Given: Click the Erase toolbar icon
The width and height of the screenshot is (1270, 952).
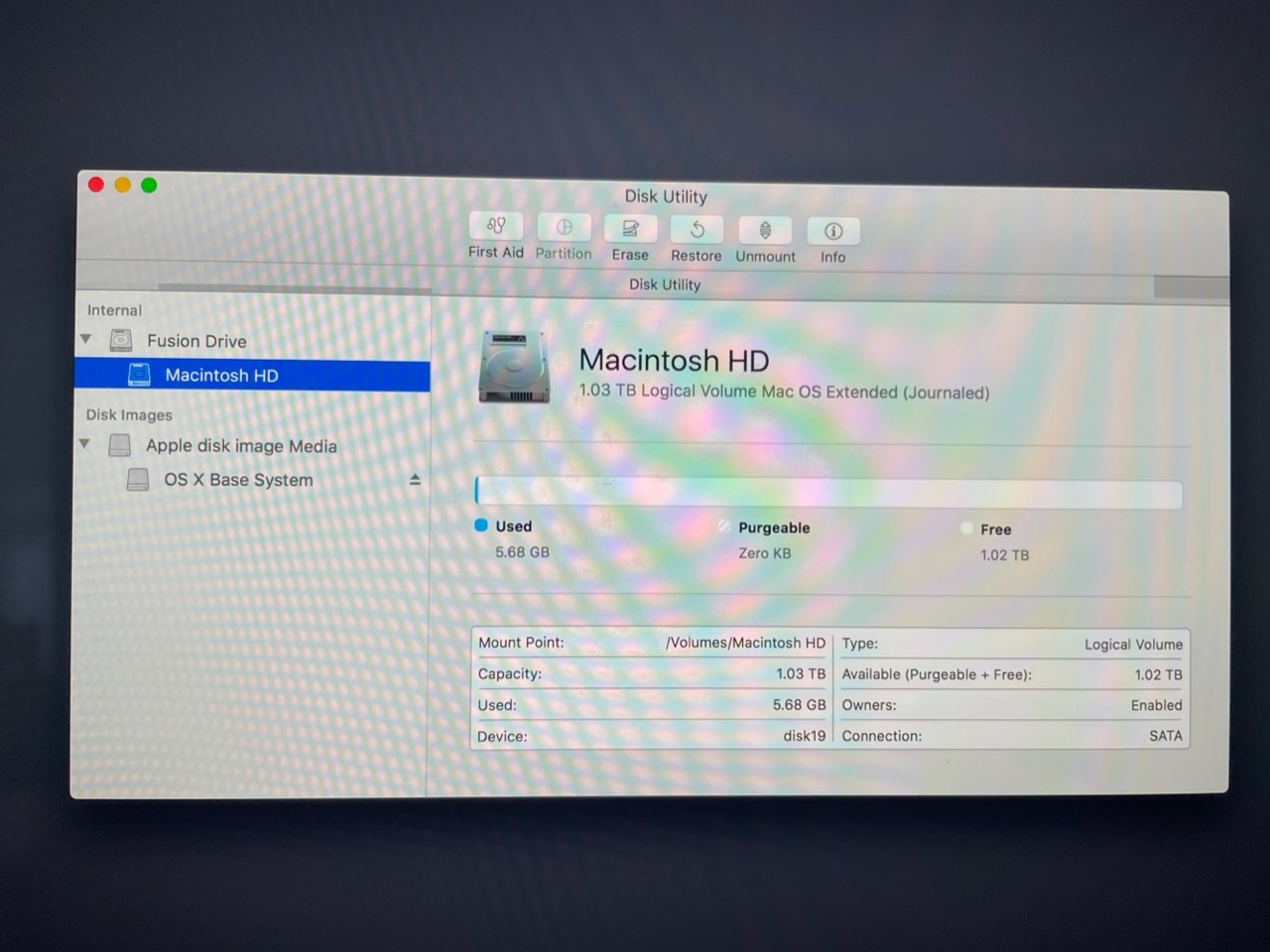Looking at the screenshot, I should click(x=630, y=228).
